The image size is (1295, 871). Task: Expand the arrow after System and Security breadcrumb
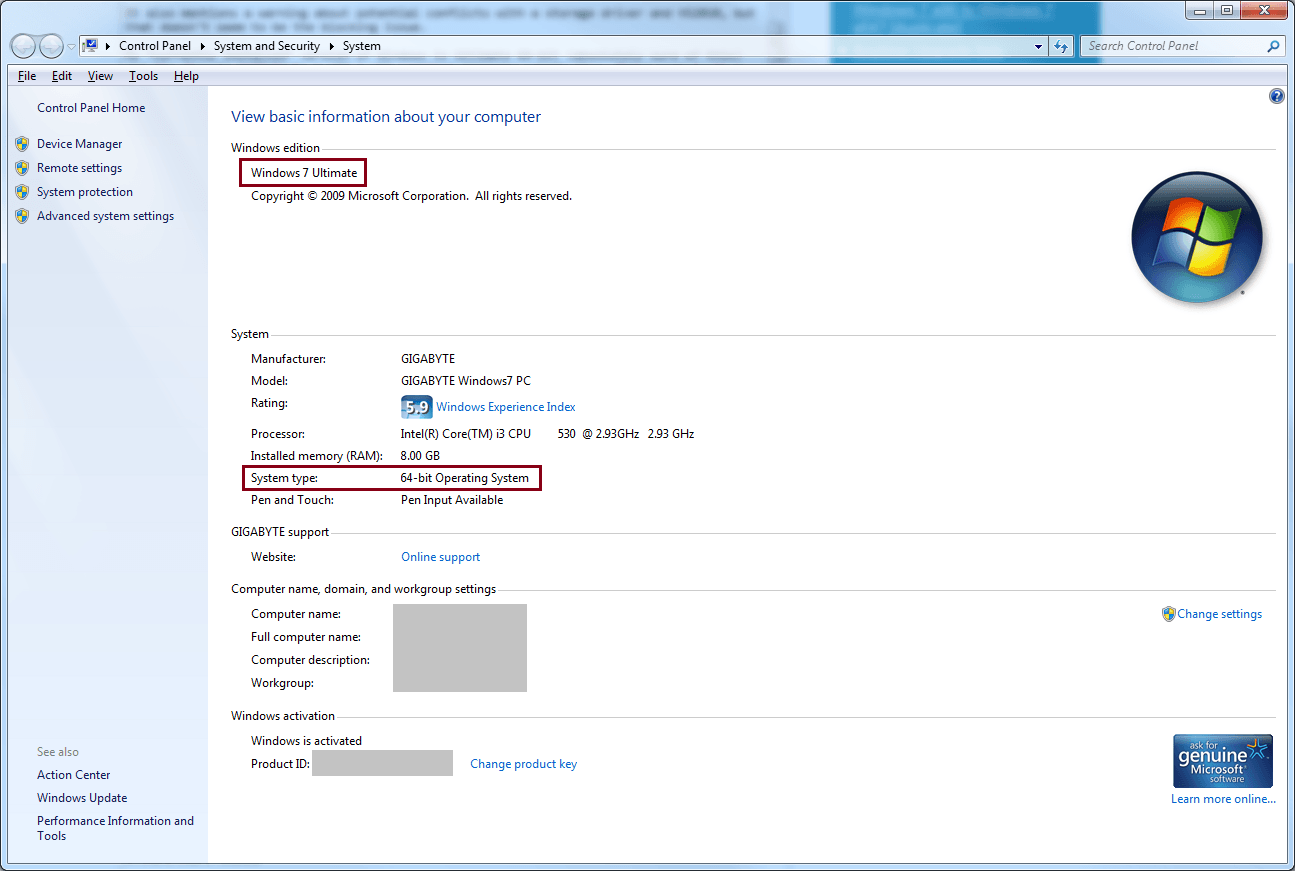[x=331, y=46]
